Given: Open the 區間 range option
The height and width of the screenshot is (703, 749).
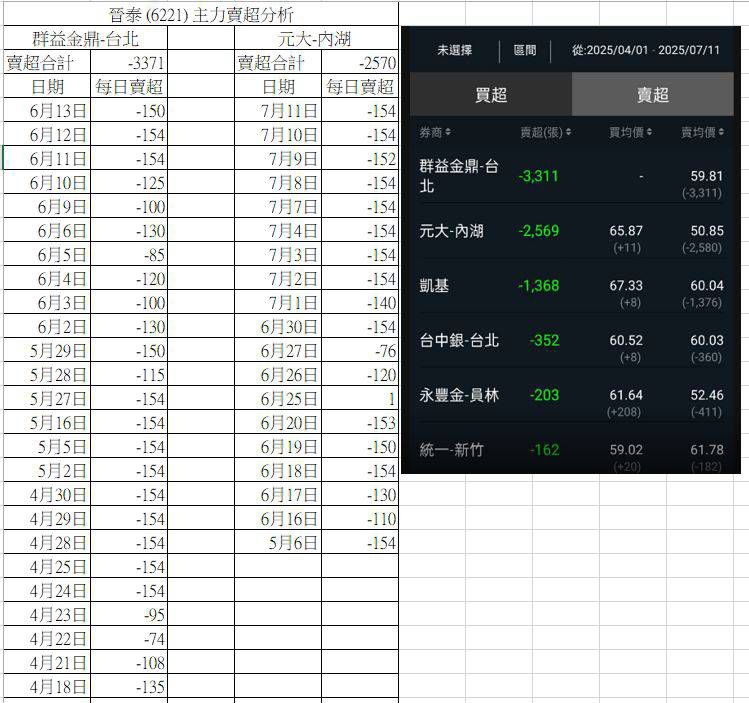Looking at the screenshot, I should coord(524,50).
